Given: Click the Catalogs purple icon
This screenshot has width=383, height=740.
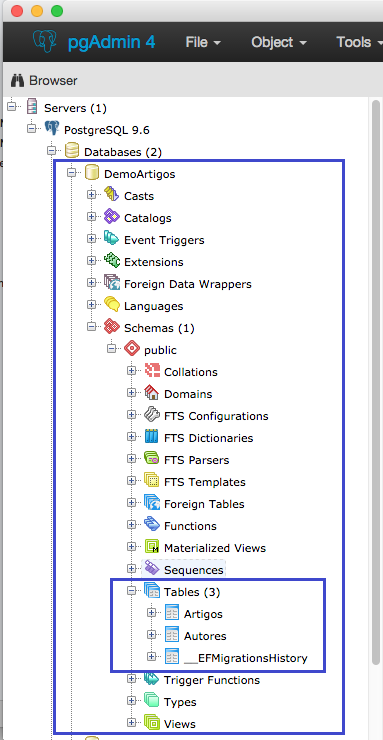Looking at the screenshot, I should pyautogui.click(x=112, y=217).
